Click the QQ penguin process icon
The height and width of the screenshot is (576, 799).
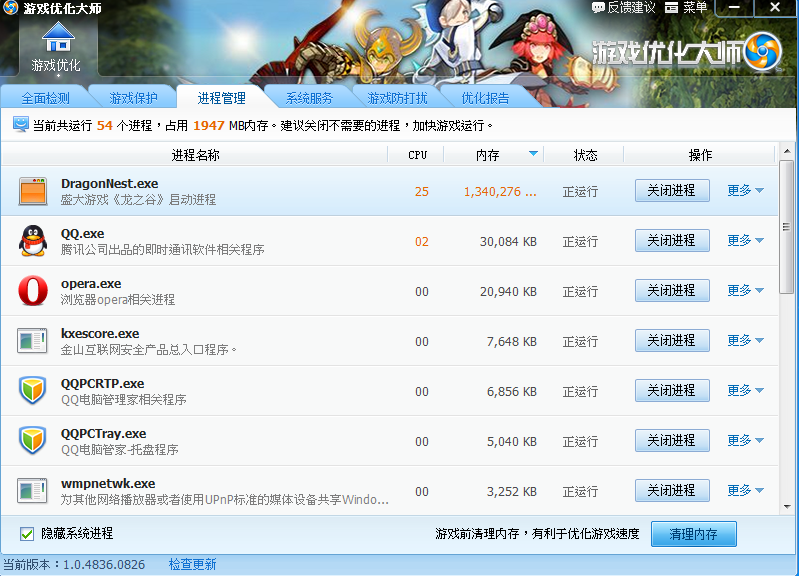coord(33,241)
